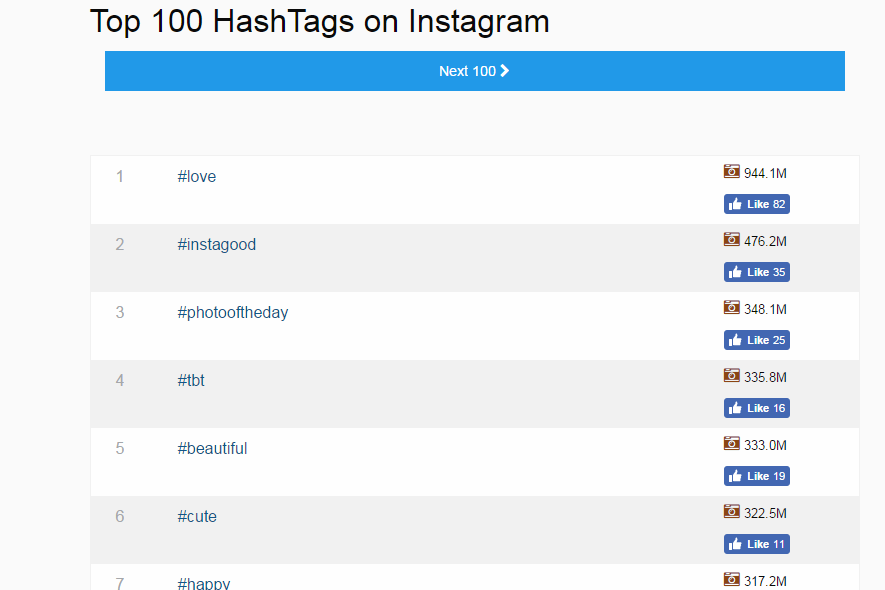Like the #love hashtag on Facebook
Image resolution: width=885 pixels, height=590 pixels.
pyautogui.click(x=757, y=204)
